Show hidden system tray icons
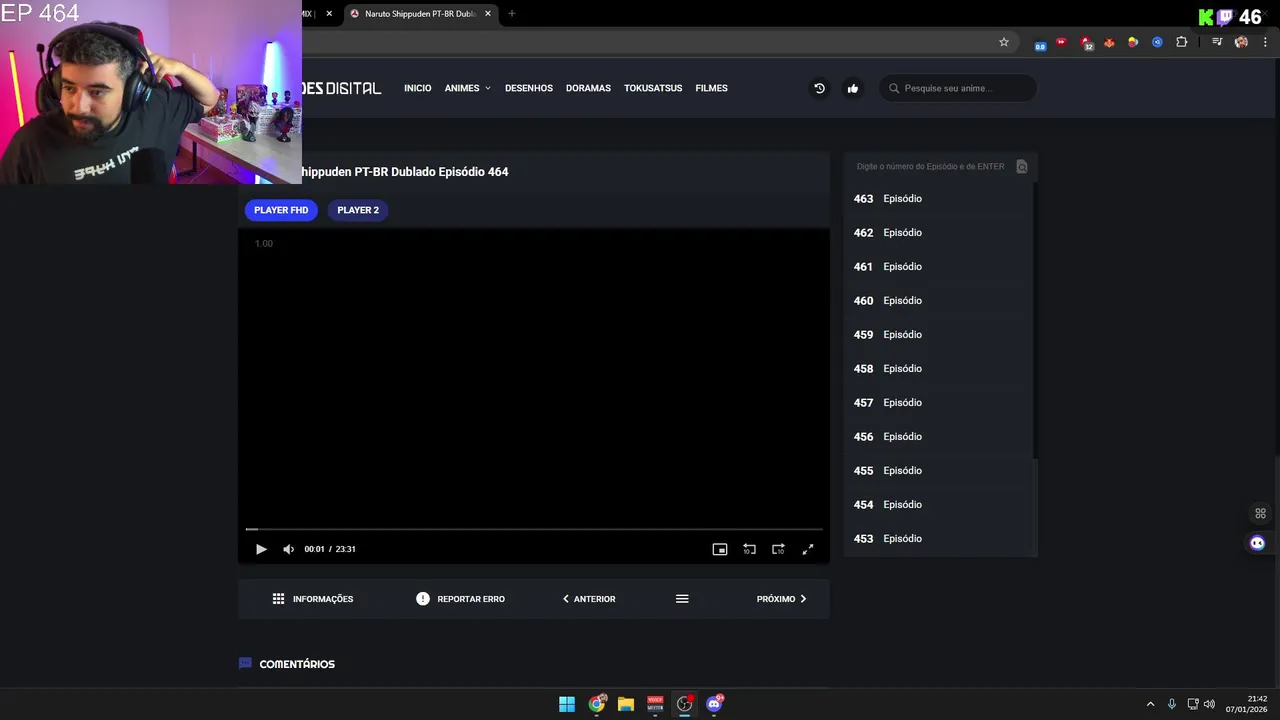Image resolution: width=1280 pixels, height=720 pixels. [1150, 704]
